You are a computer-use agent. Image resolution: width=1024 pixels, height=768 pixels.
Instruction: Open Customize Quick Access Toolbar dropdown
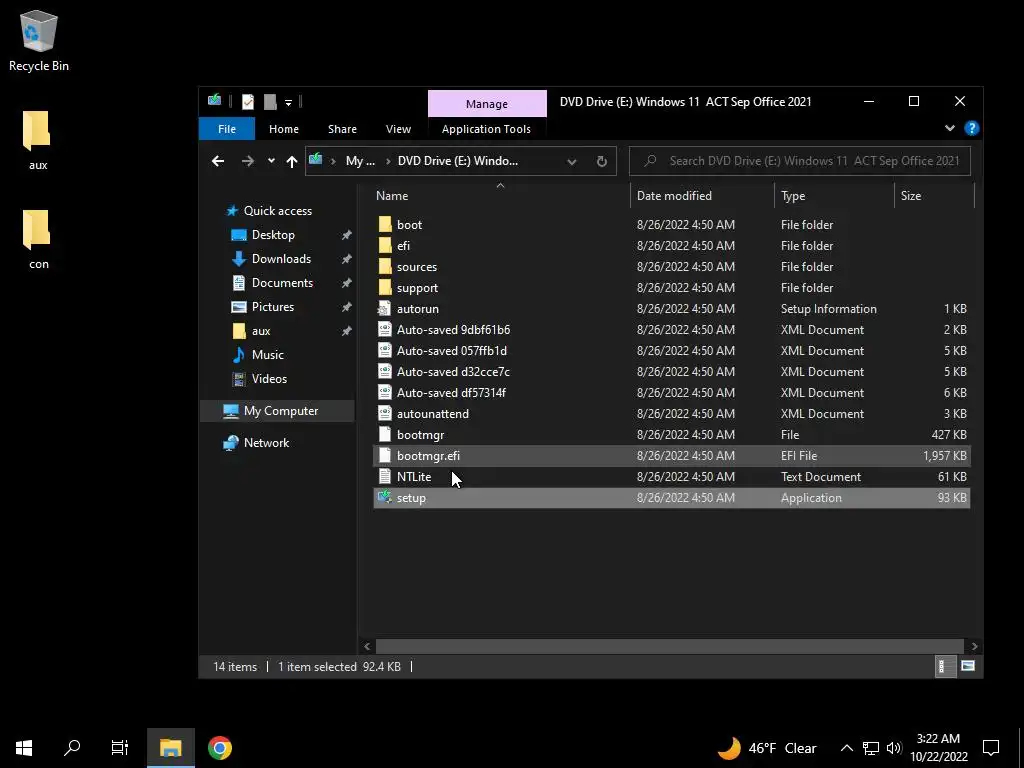tap(288, 102)
